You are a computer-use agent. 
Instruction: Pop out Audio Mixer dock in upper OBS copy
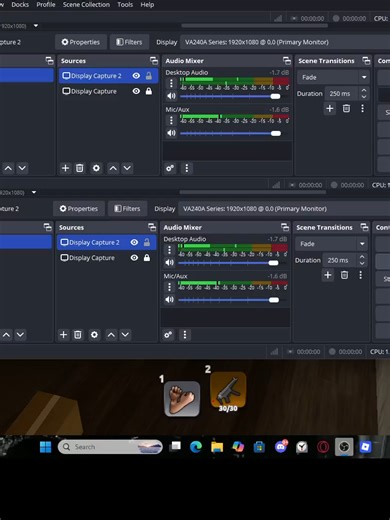pos(287,61)
